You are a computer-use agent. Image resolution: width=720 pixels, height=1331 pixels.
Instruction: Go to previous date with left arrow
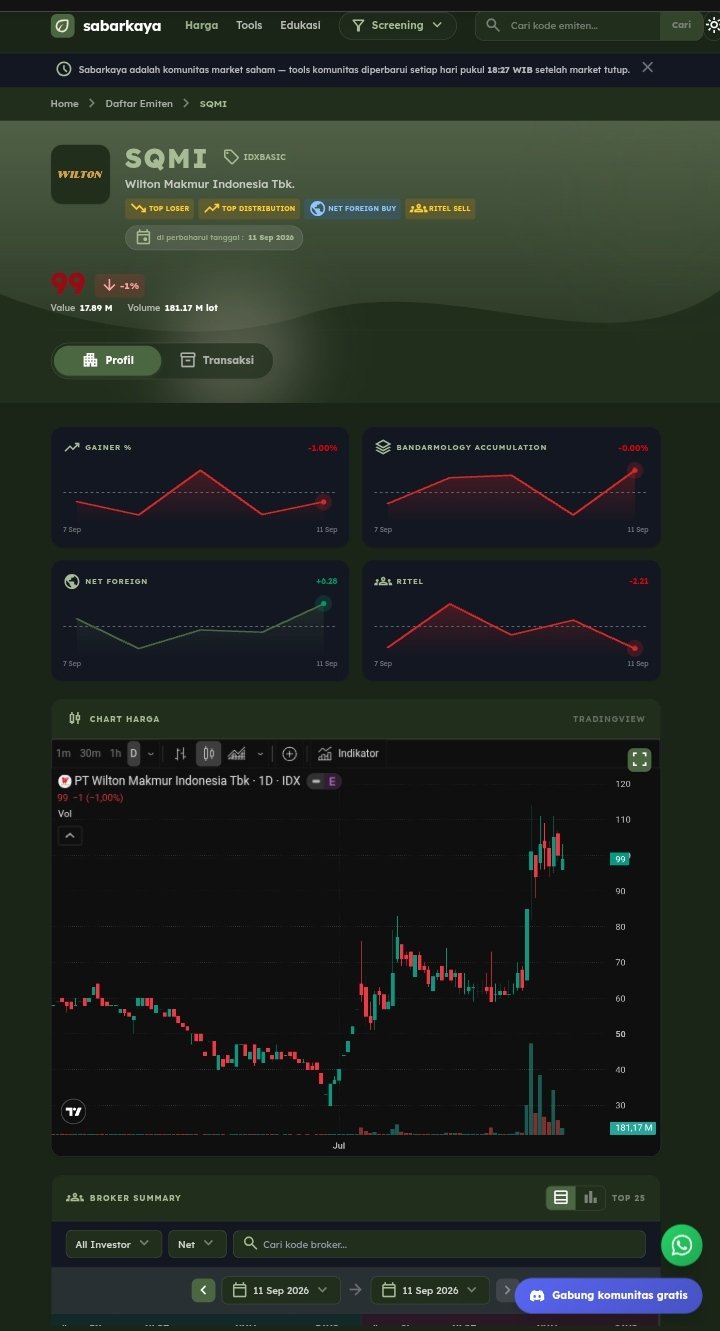[204, 1290]
